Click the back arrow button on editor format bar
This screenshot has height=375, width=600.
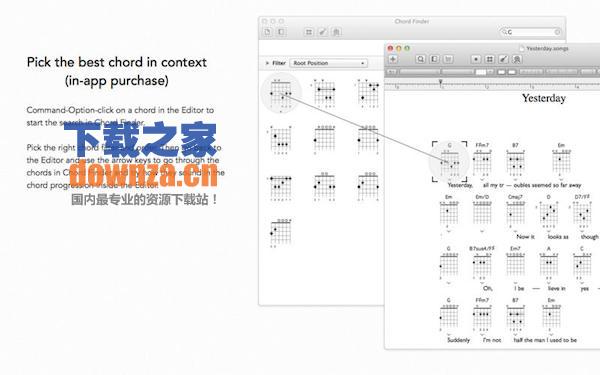pos(391,72)
